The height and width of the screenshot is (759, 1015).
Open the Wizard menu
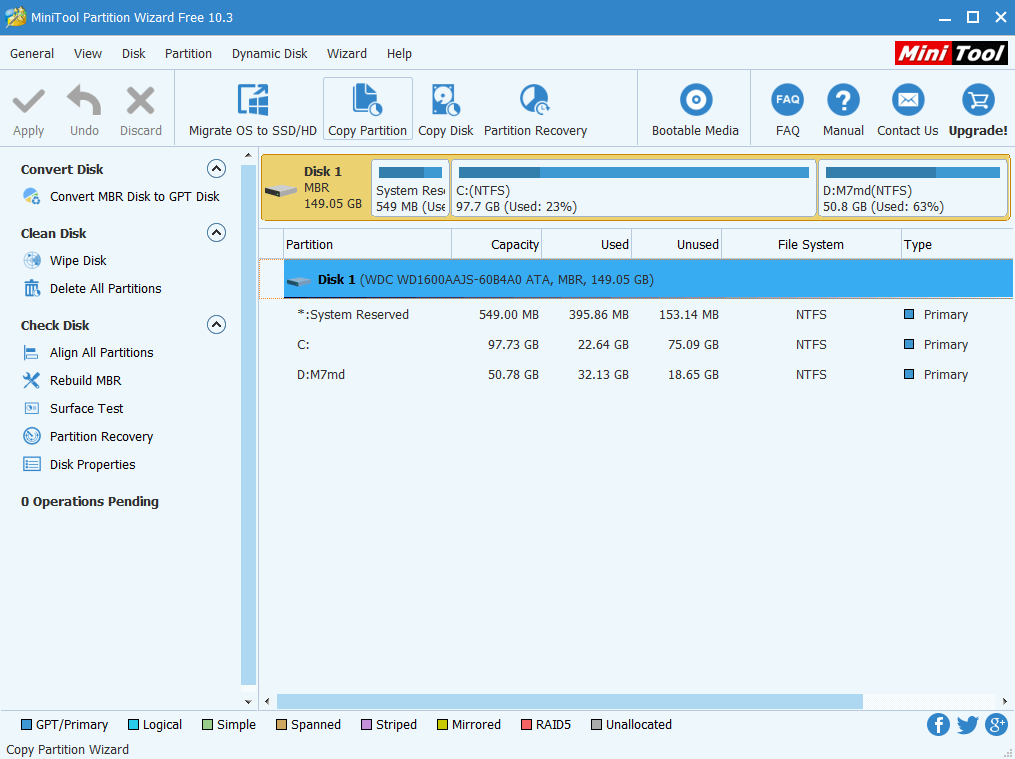tap(347, 53)
